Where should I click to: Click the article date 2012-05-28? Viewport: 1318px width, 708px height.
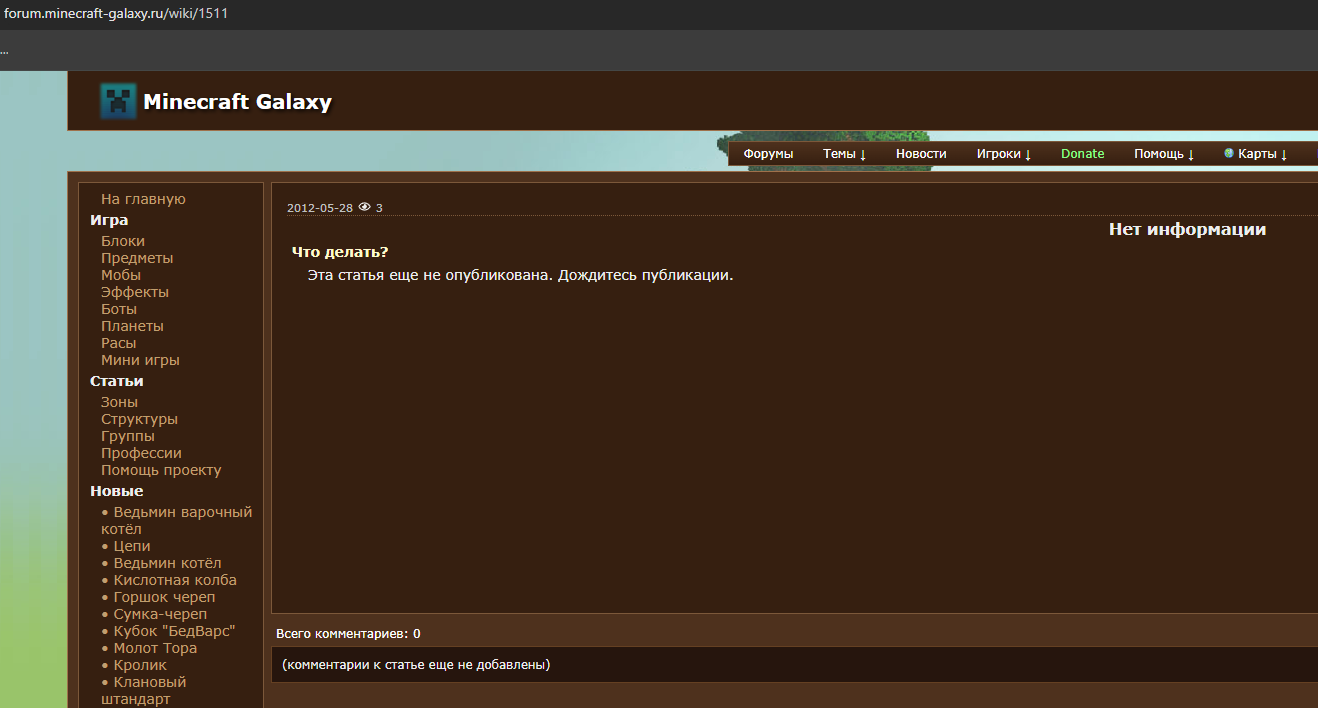pos(320,208)
